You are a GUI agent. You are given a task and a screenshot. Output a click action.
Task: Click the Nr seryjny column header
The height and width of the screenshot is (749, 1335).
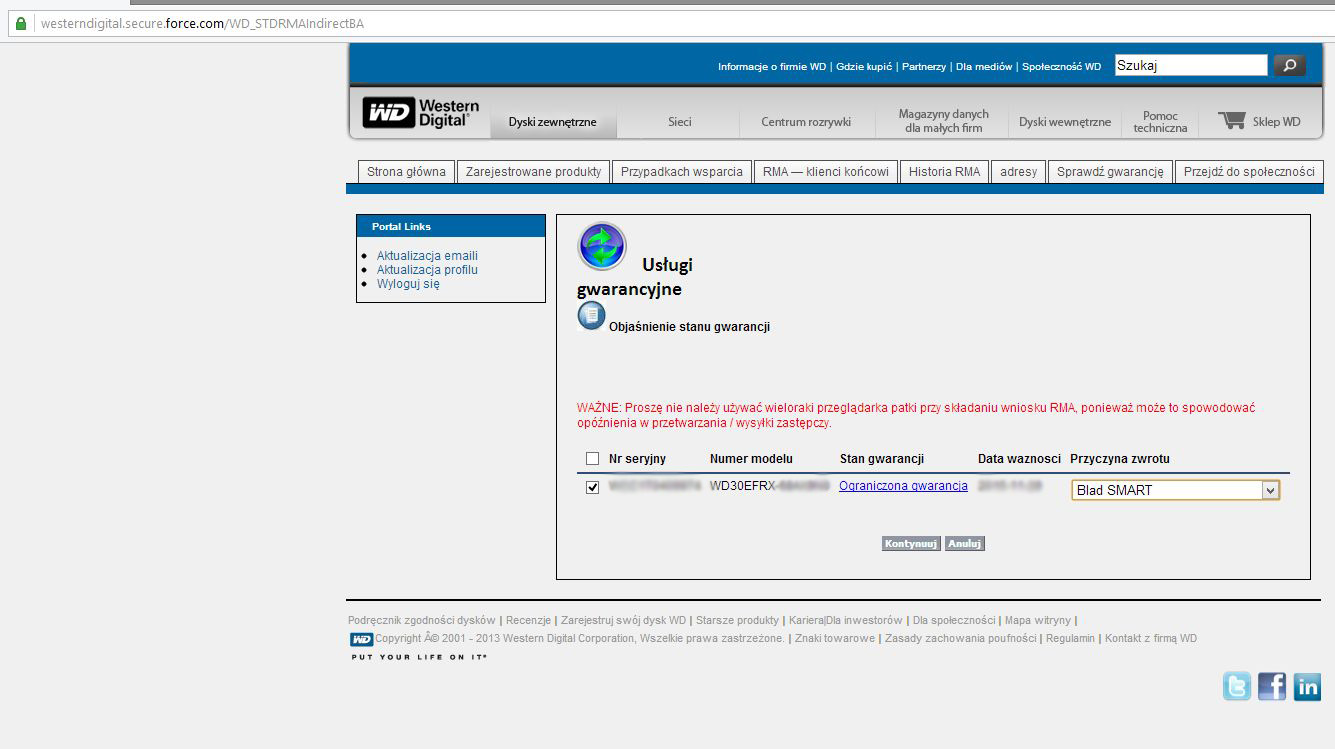click(x=637, y=459)
